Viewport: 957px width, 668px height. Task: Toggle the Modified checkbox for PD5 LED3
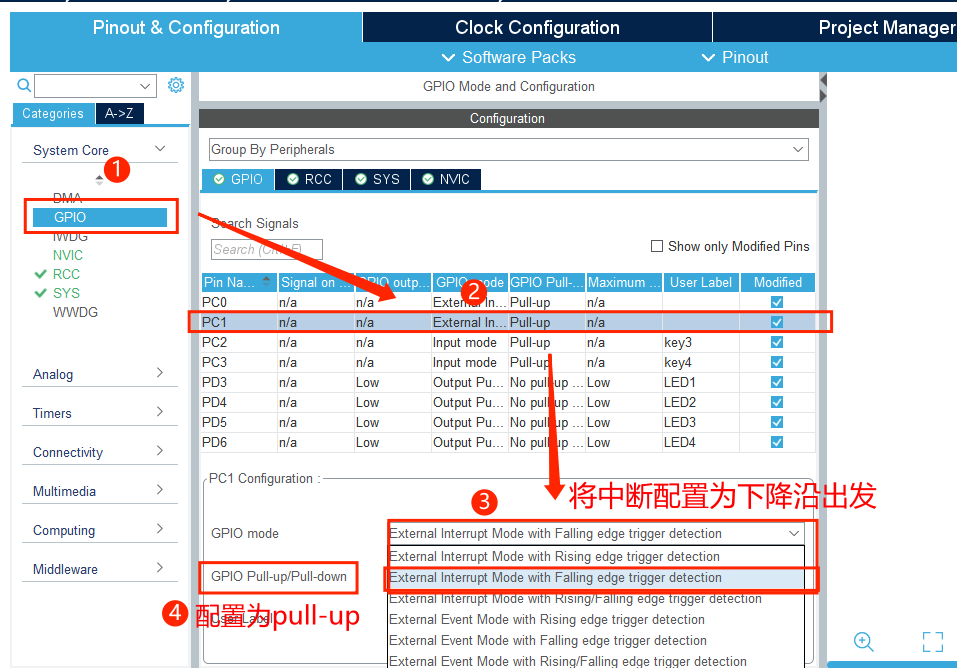(777, 423)
